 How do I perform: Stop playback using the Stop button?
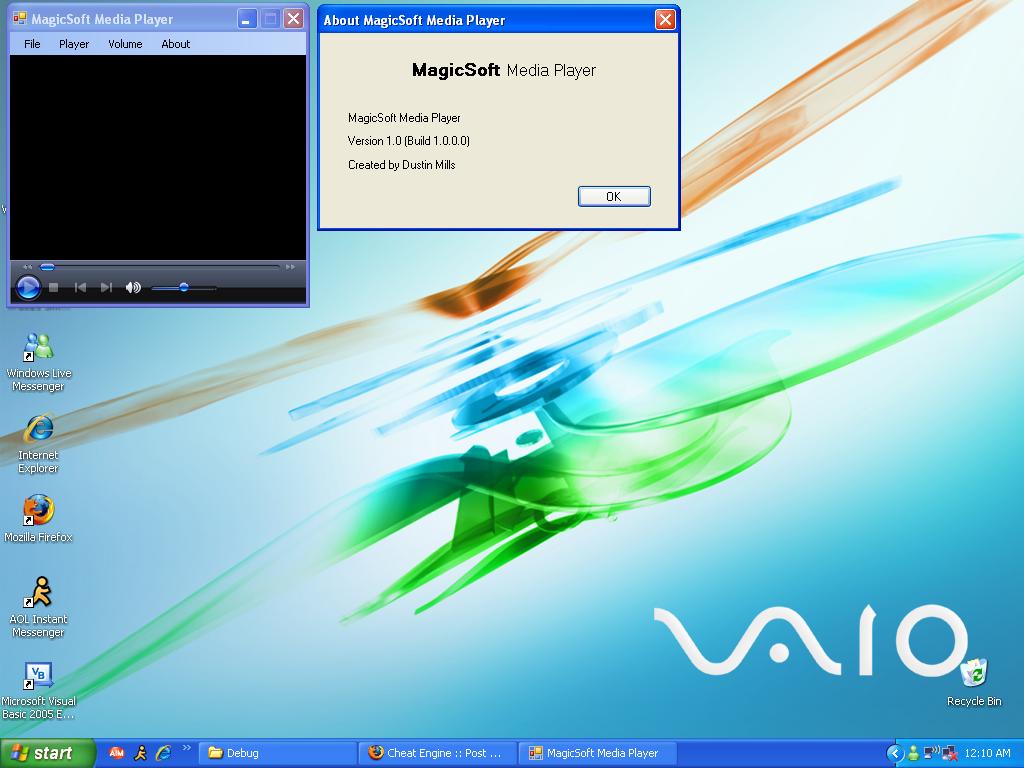click(x=54, y=287)
